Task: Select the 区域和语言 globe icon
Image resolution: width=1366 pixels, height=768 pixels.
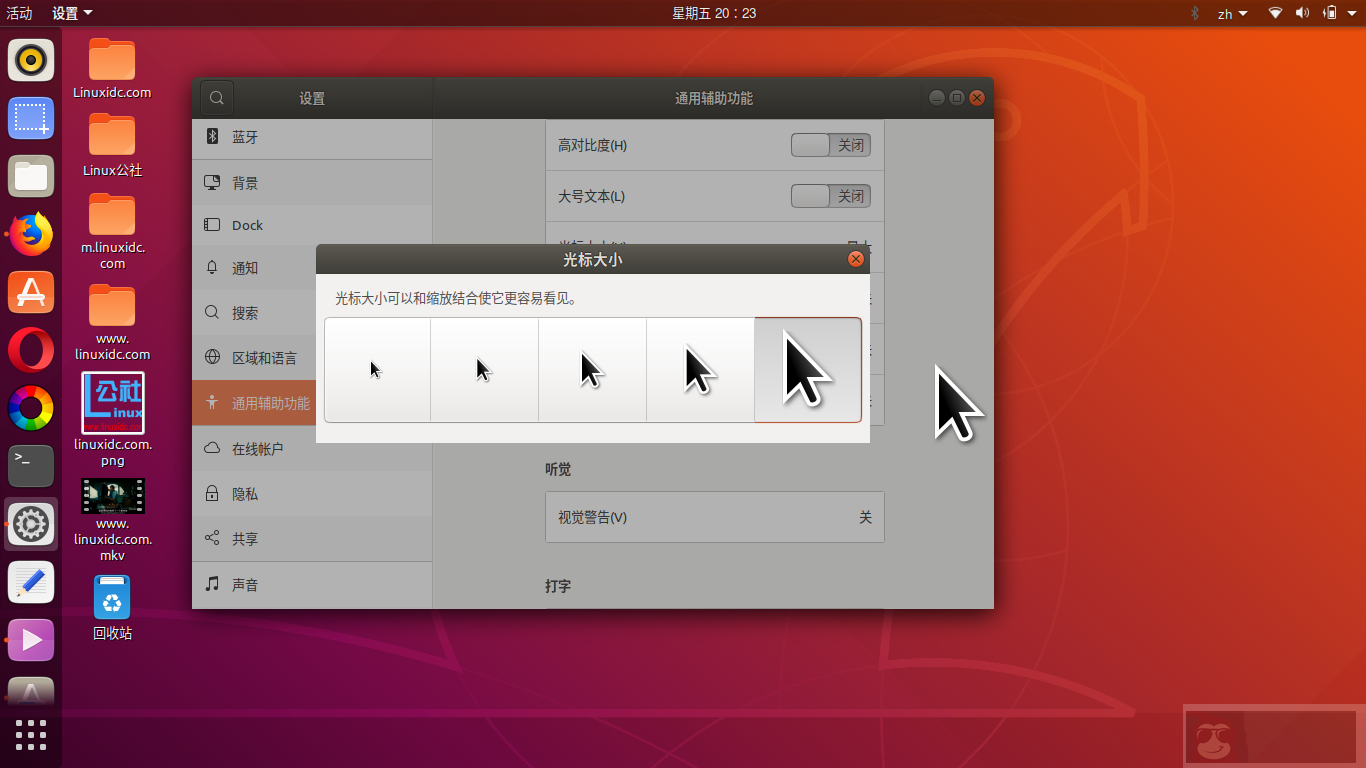Action: (212, 357)
